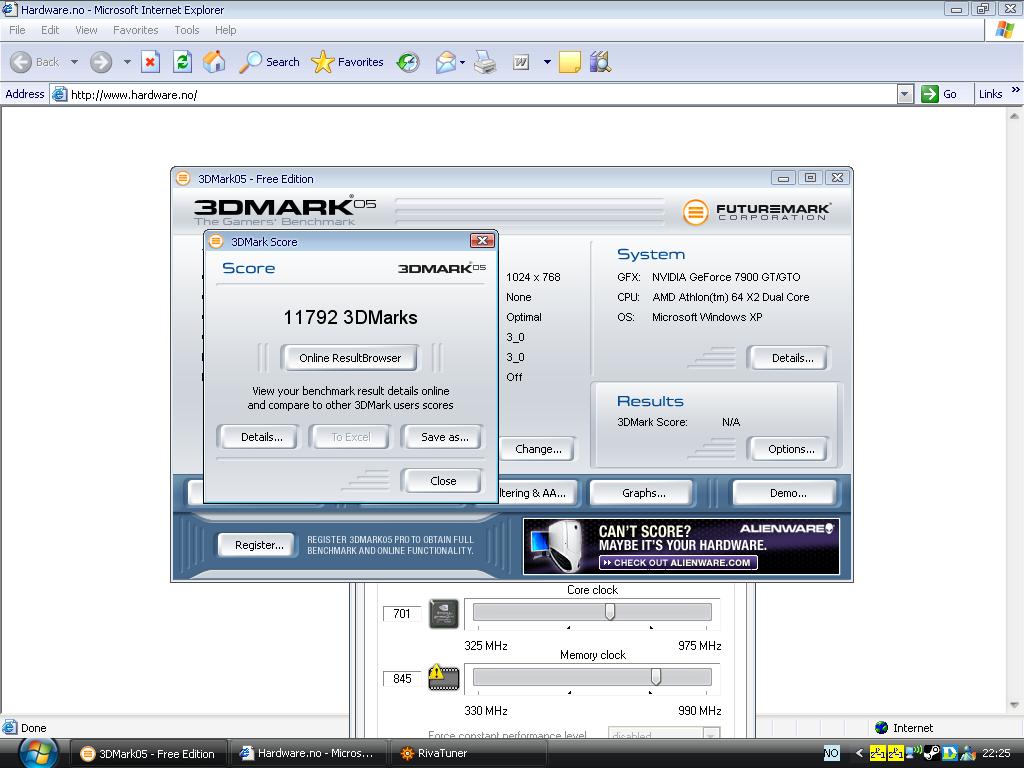Switch to RivaTuner taskbar button
The image size is (1024, 768).
467,754
